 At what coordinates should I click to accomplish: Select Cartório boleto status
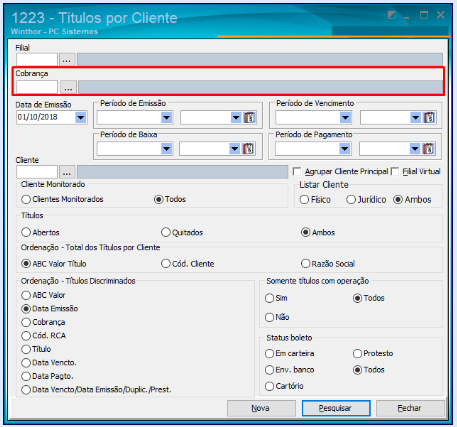pyautogui.click(x=269, y=386)
